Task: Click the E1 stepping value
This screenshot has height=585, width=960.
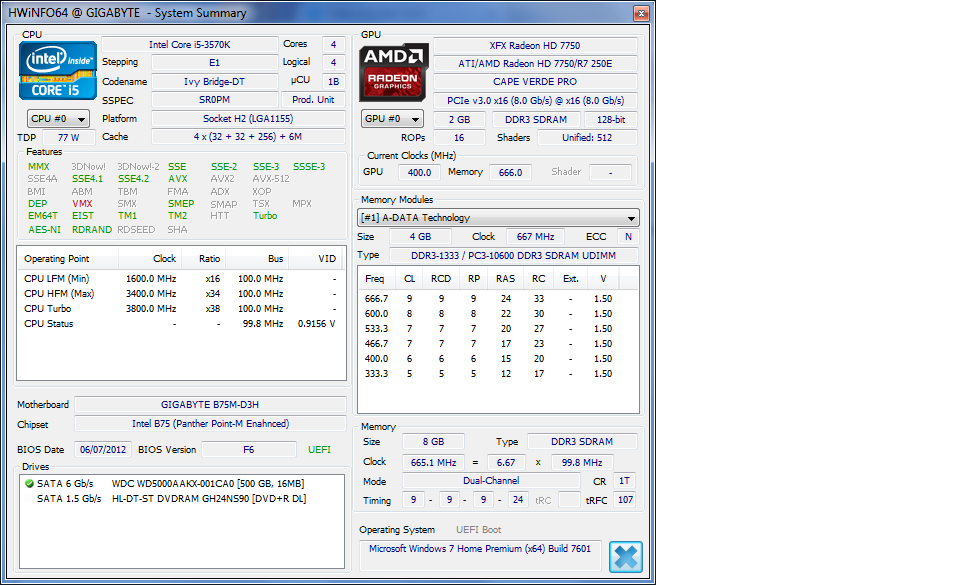Action: click(214, 62)
